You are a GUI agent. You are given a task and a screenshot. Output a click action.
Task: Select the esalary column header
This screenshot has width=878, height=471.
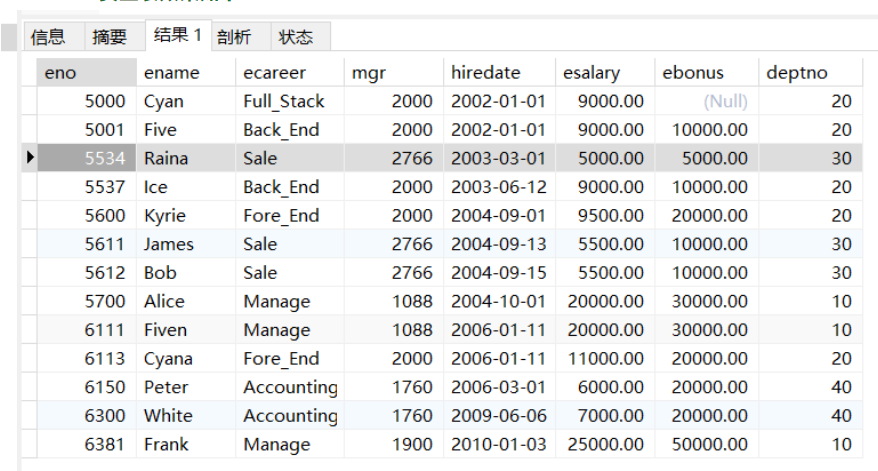[x=604, y=72]
